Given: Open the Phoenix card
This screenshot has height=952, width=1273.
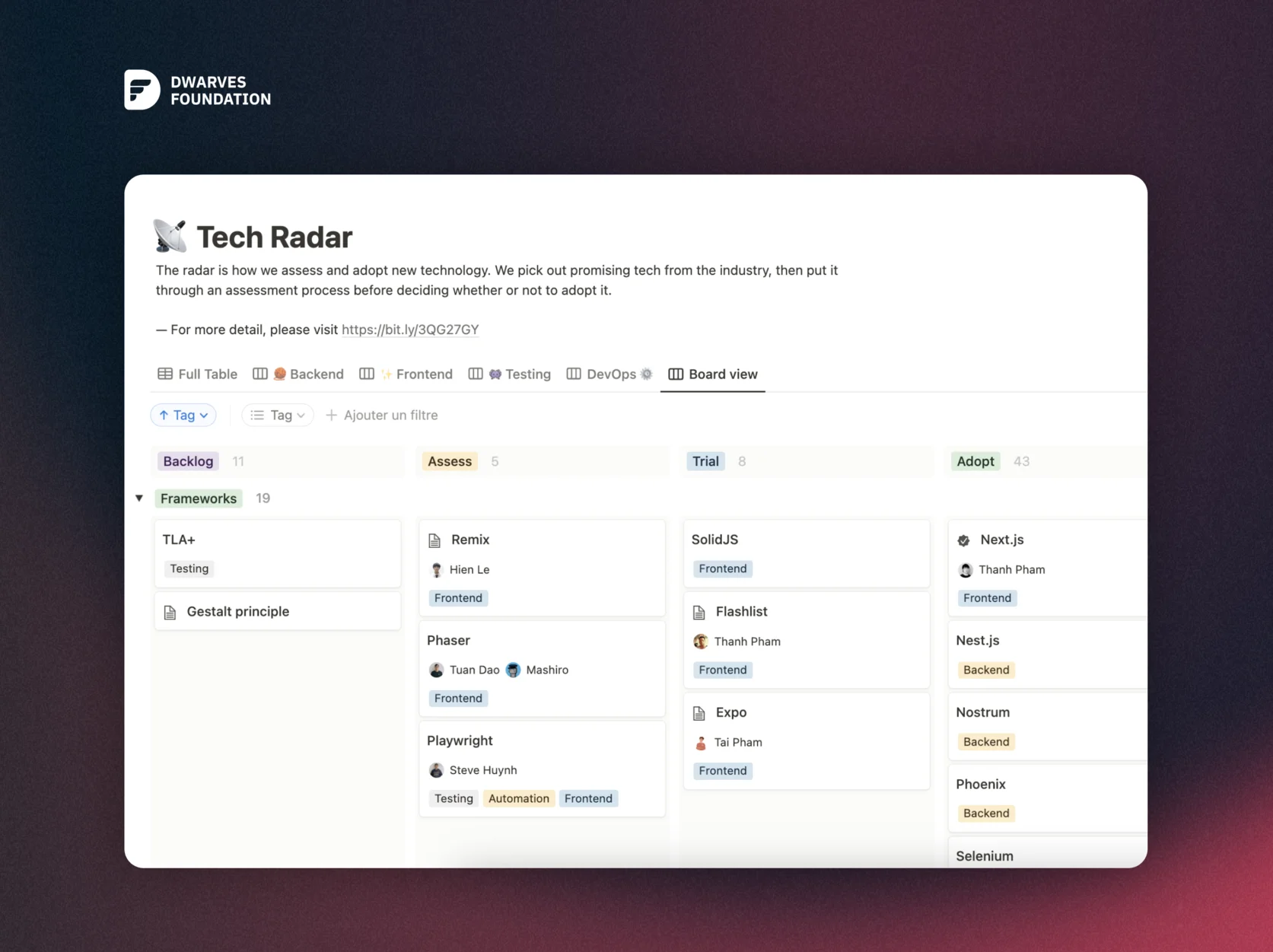Looking at the screenshot, I should tap(1048, 798).
